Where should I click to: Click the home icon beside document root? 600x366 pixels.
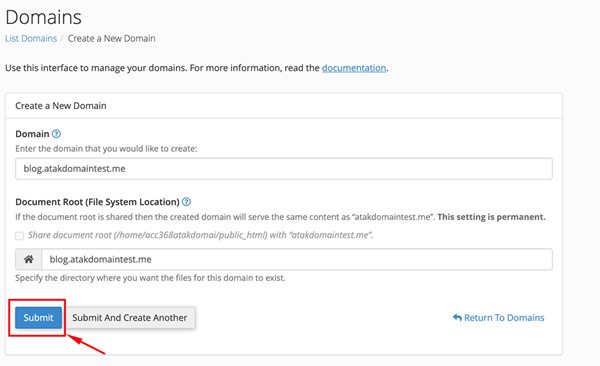pyautogui.click(x=29, y=259)
